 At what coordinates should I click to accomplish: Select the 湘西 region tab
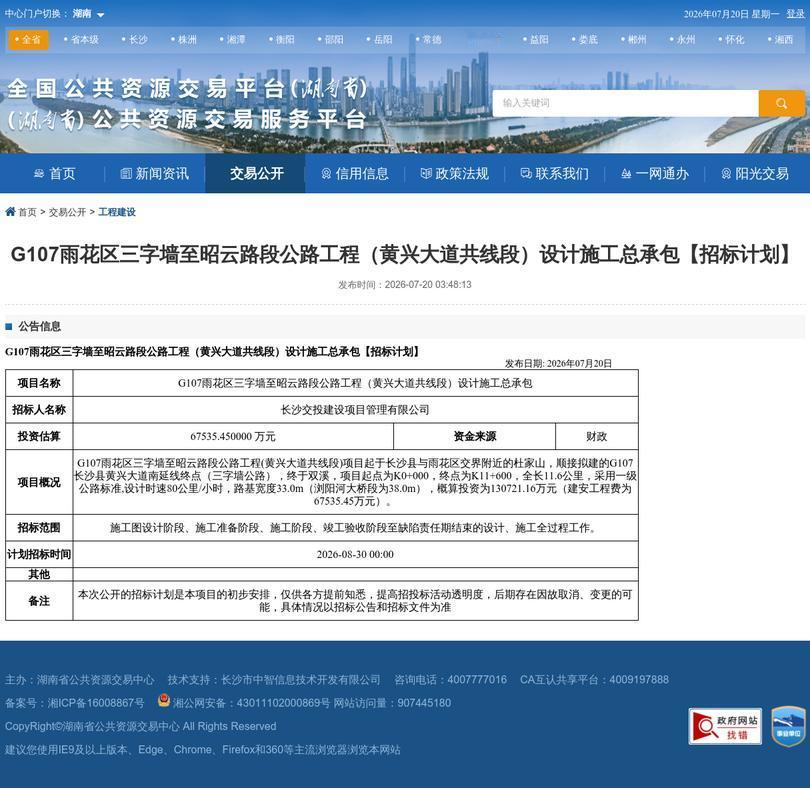click(780, 40)
